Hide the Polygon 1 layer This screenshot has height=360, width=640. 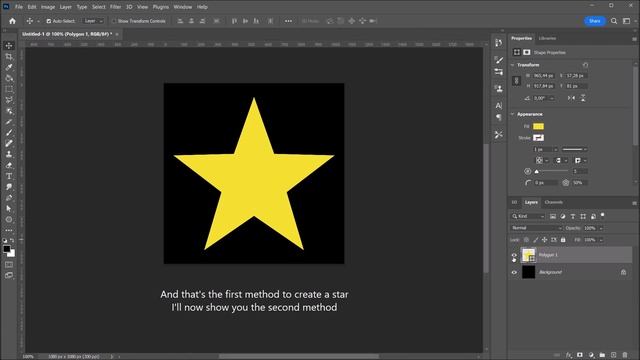click(514, 255)
